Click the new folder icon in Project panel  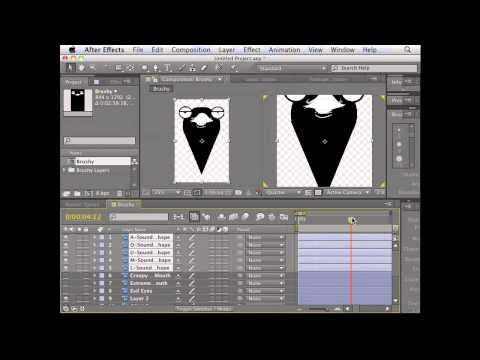click(x=77, y=193)
